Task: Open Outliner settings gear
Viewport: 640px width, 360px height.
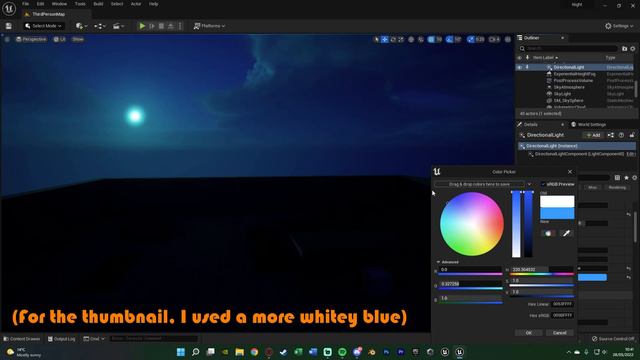Action: click(633, 48)
